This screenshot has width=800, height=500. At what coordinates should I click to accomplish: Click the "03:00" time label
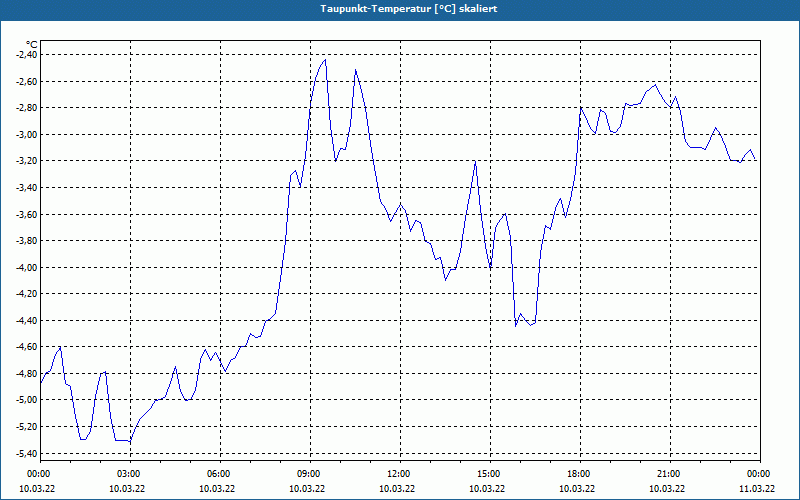coord(130,474)
